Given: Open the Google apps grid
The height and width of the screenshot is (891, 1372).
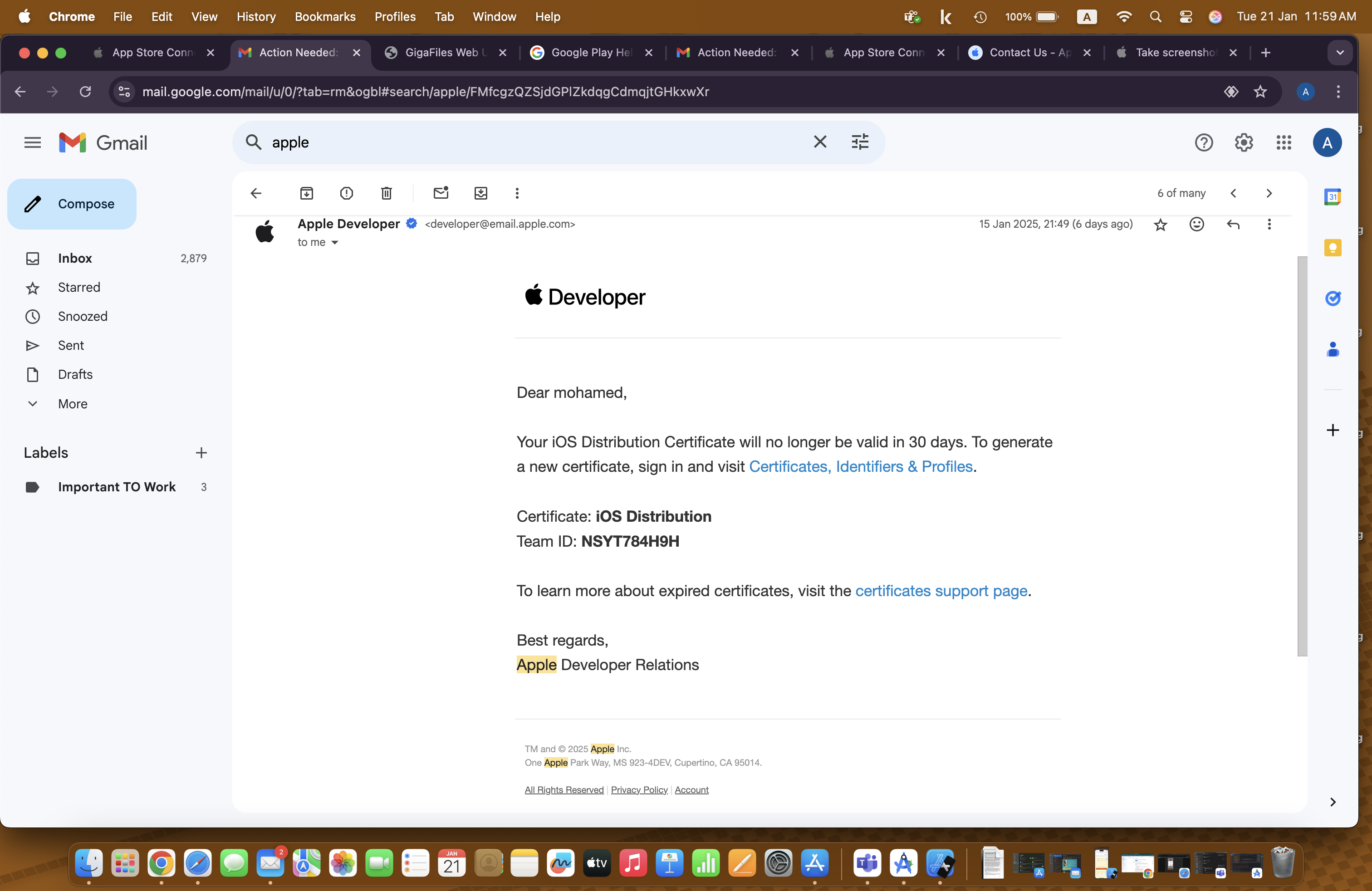Looking at the screenshot, I should [x=1284, y=142].
